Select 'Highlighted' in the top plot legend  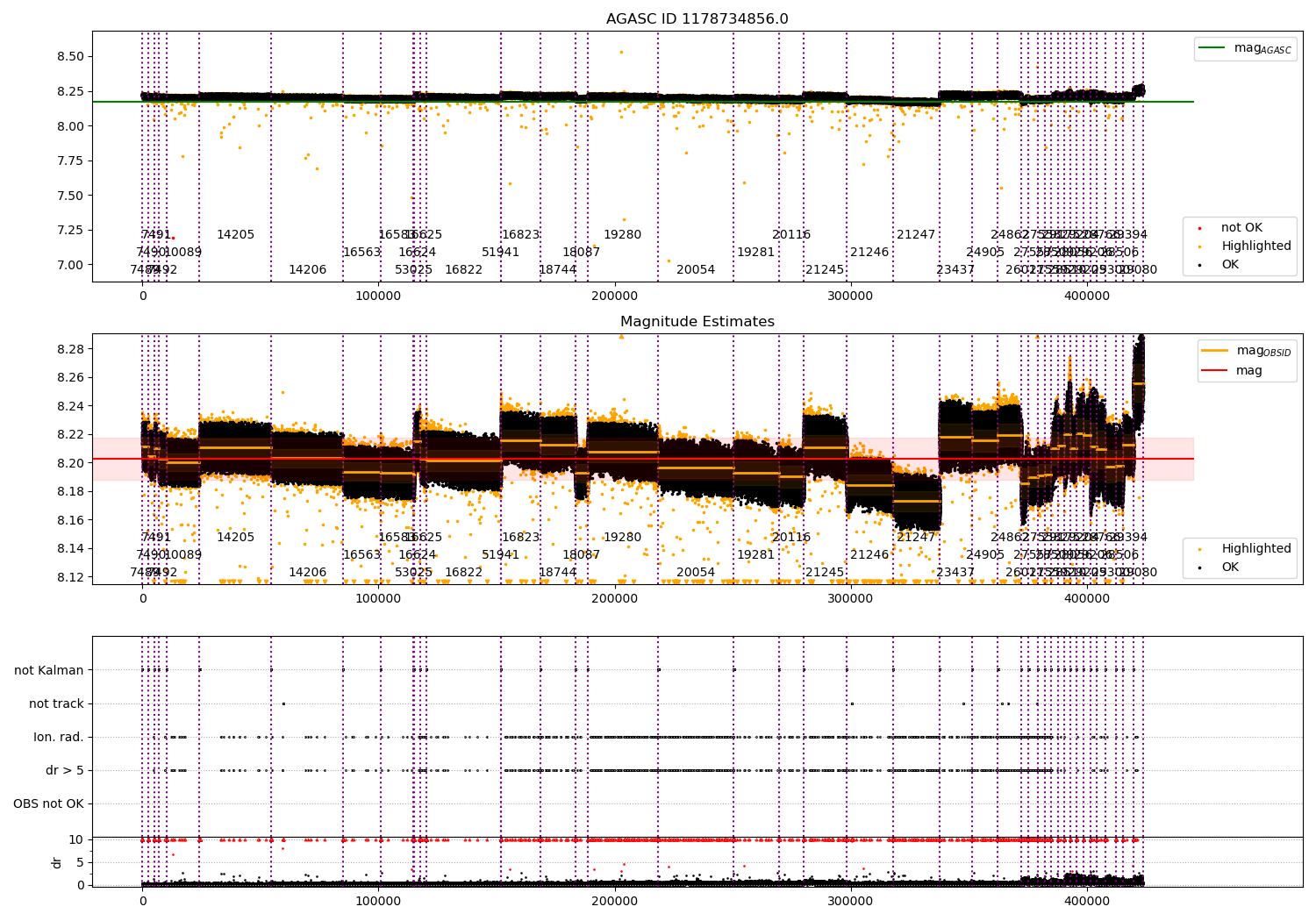coord(1256,246)
